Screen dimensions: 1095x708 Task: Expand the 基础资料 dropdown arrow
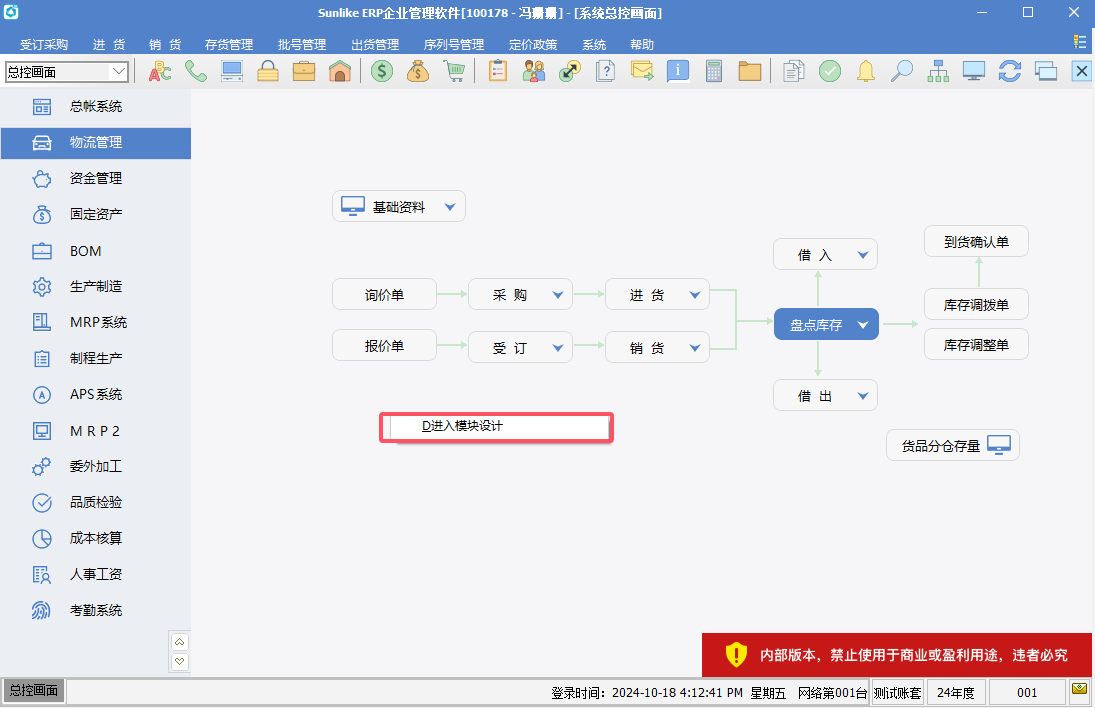click(450, 207)
